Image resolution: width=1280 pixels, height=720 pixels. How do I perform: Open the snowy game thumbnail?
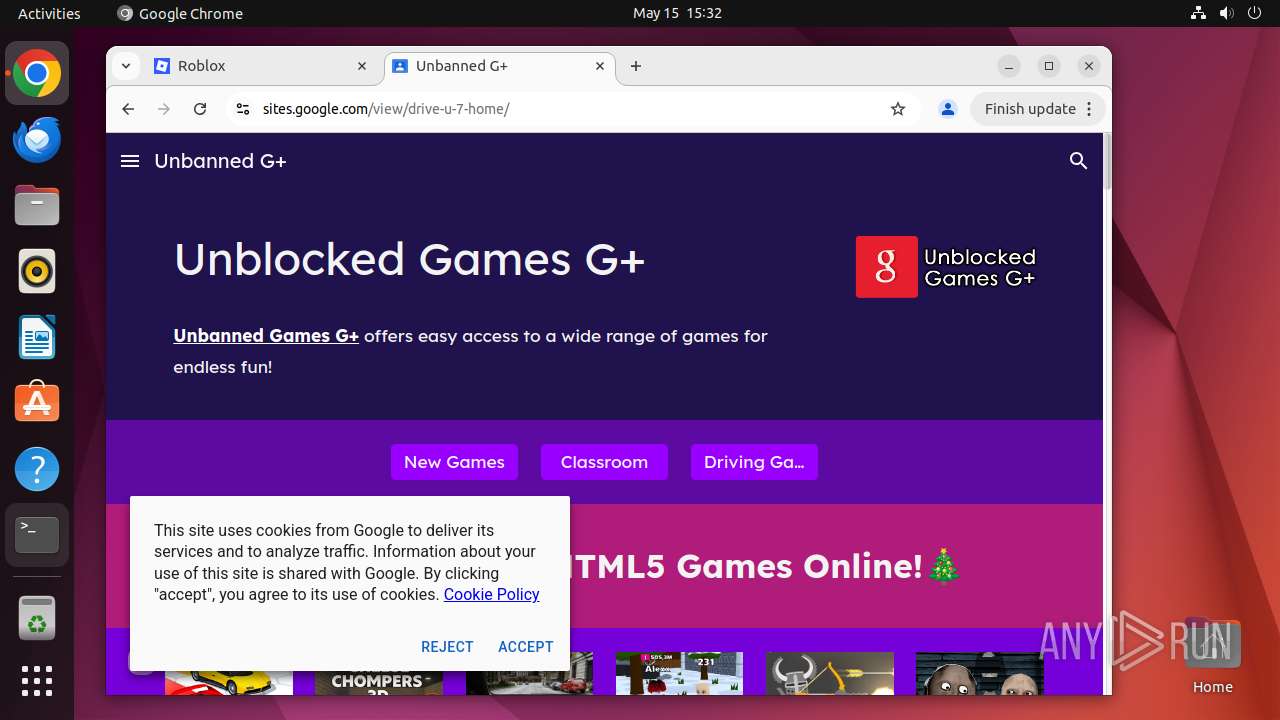[679, 673]
